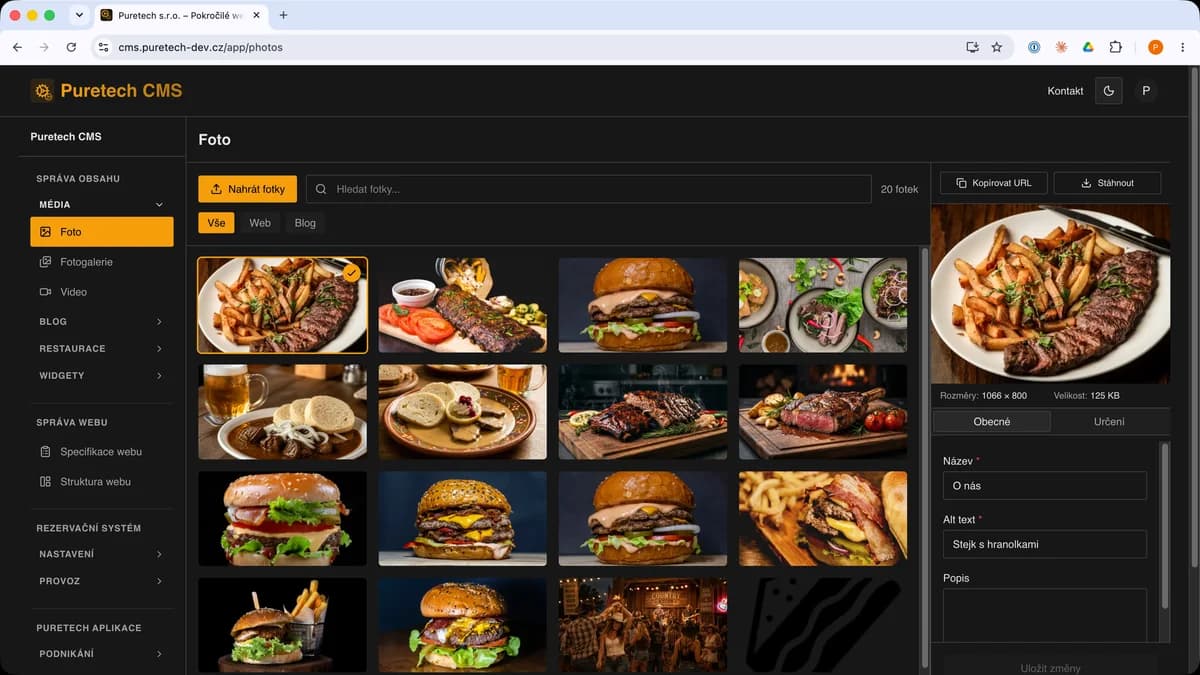Screen dimensions: 1200x675
Task: Open Specifikace webu in the sidebar
Action: click(x=102, y=452)
